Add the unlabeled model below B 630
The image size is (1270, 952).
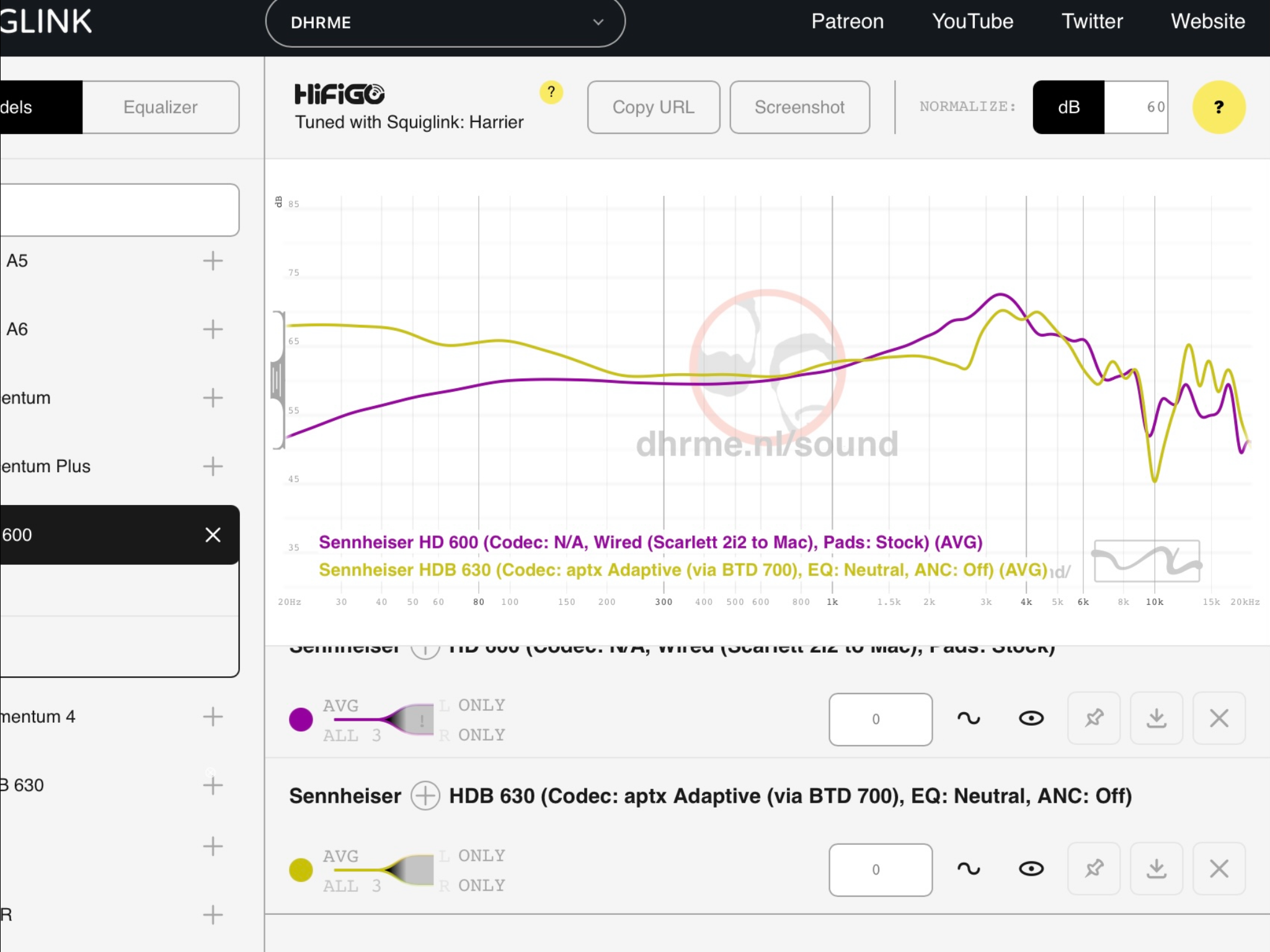coord(213,846)
